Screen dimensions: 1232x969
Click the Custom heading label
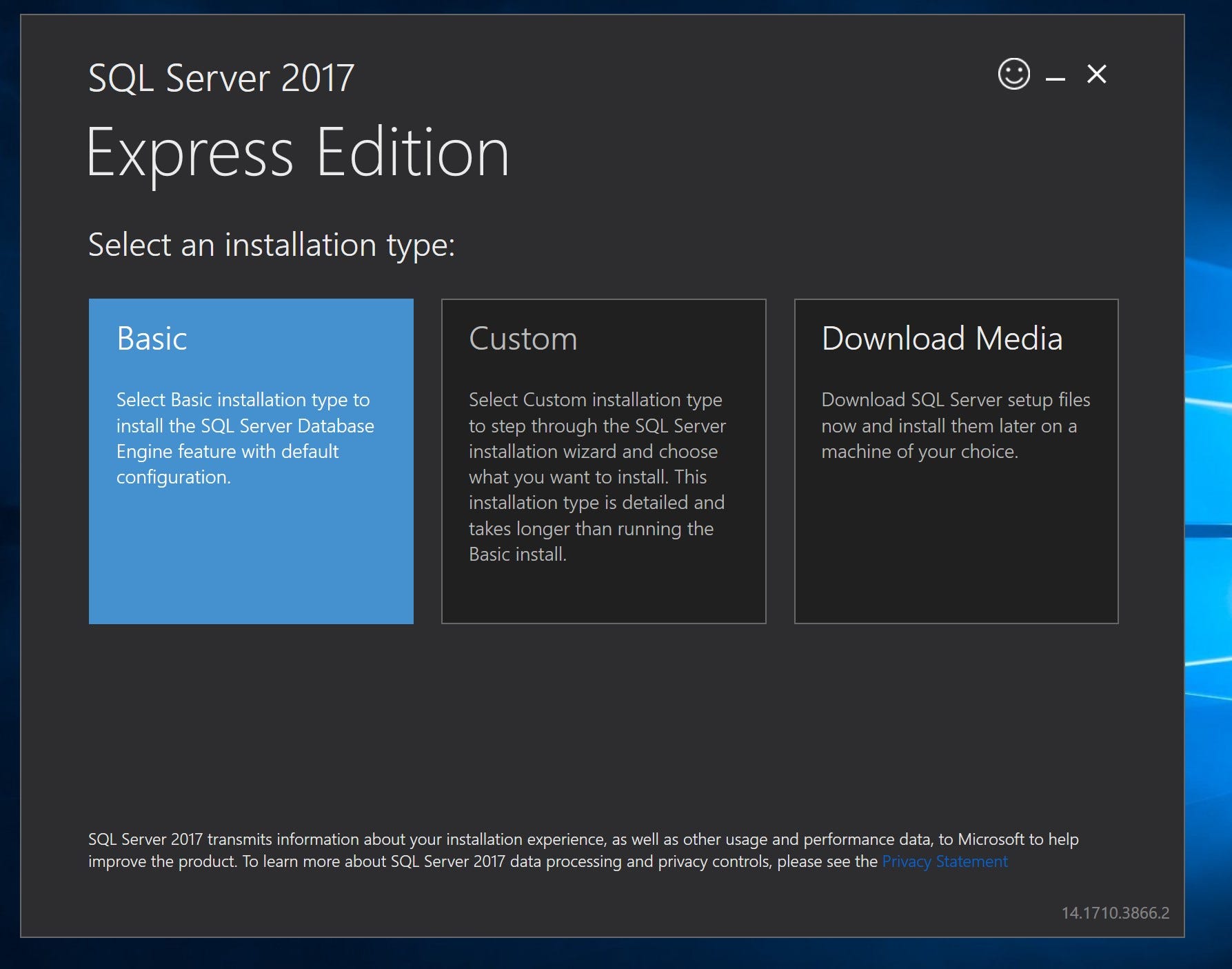pyautogui.click(x=523, y=339)
